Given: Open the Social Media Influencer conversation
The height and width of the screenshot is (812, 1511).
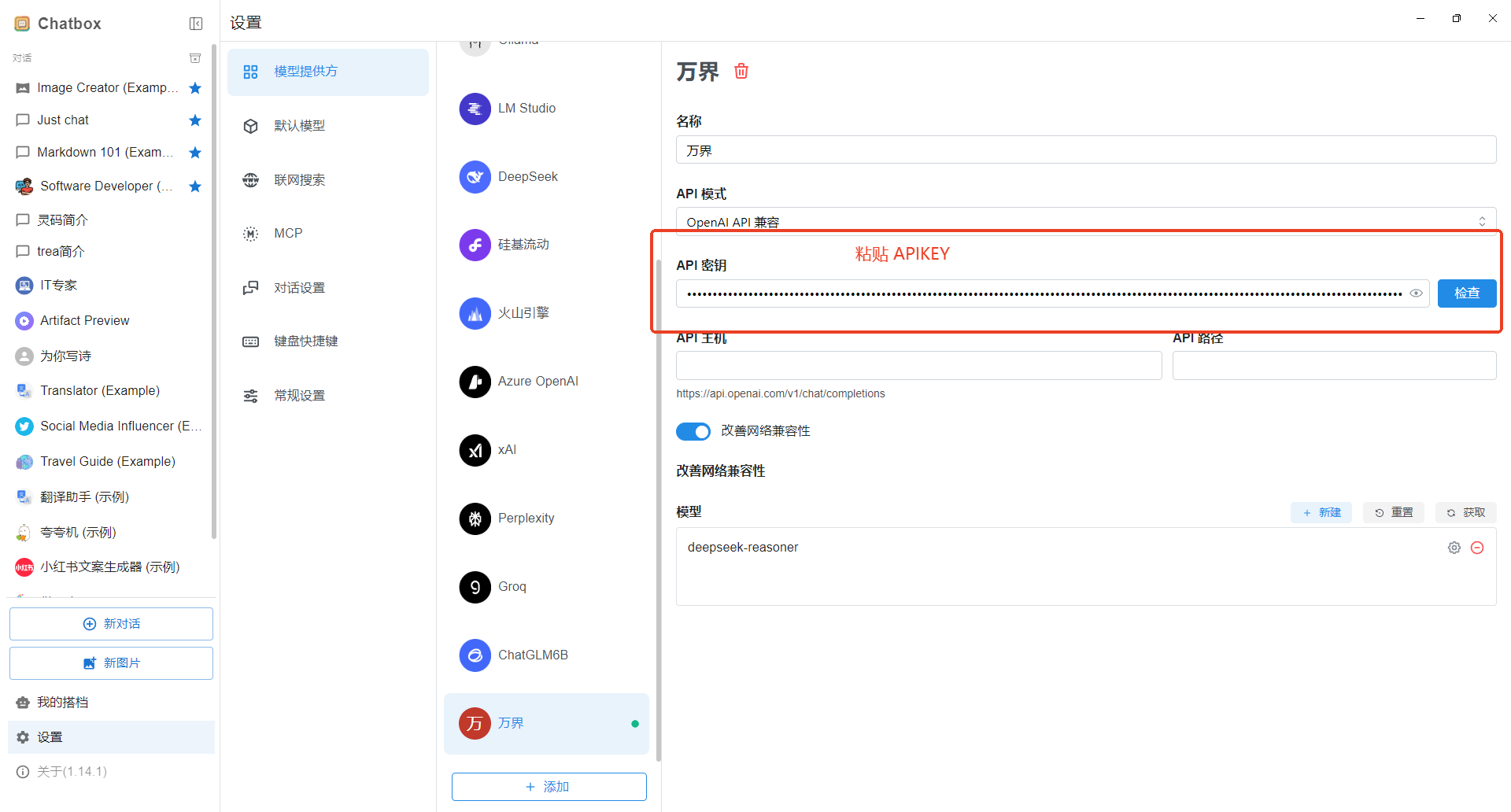Looking at the screenshot, I should tap(109, 426).
